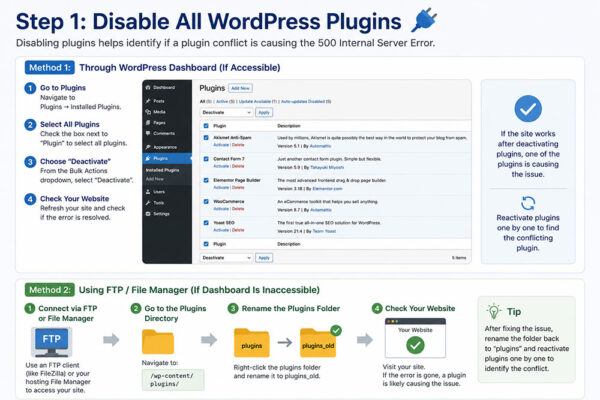The width and height of the screenshot is (600, 400).
Task: Click the items count in table footer
Action: [459, 258]
